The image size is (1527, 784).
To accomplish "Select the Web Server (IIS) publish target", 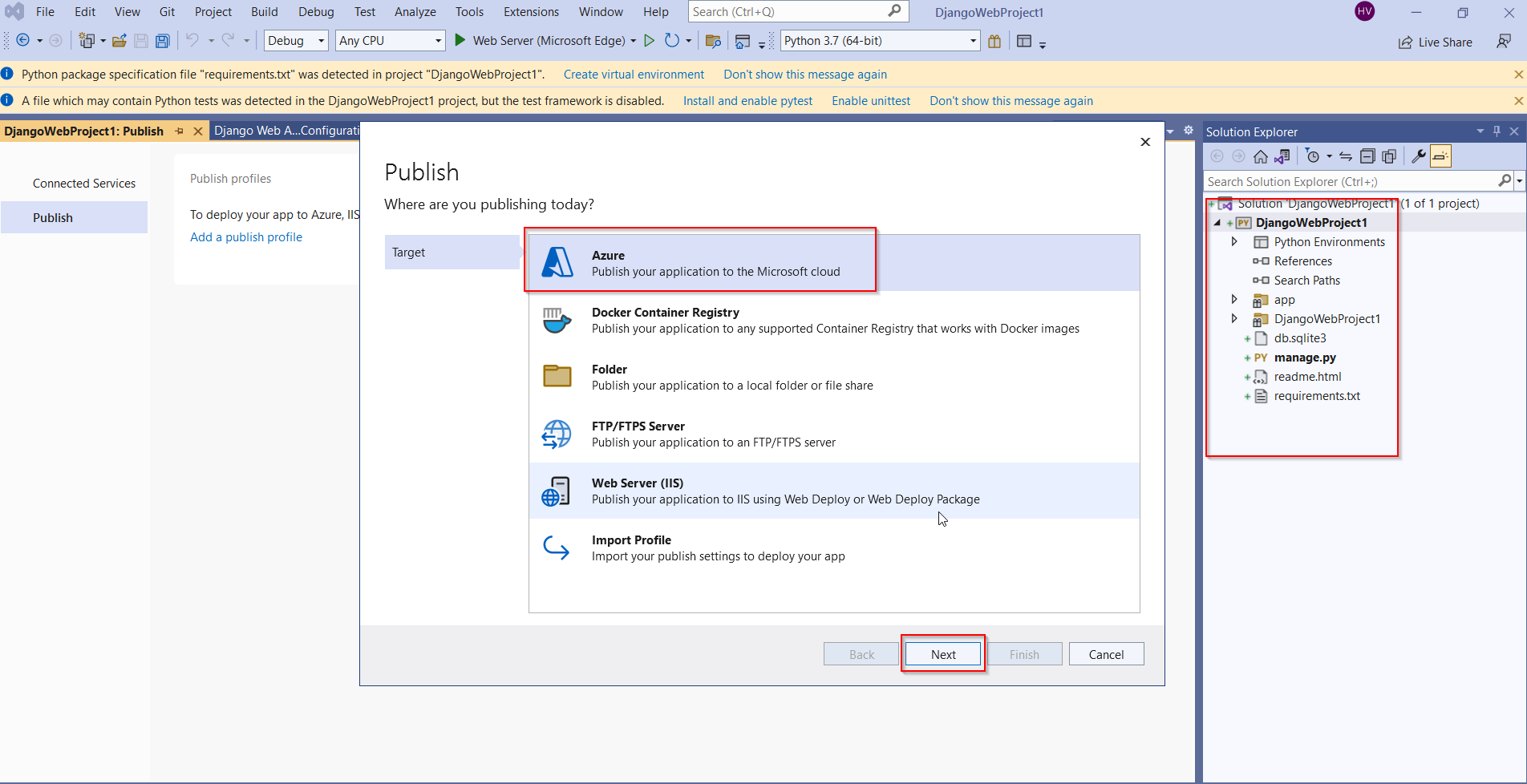I will 834,491.
